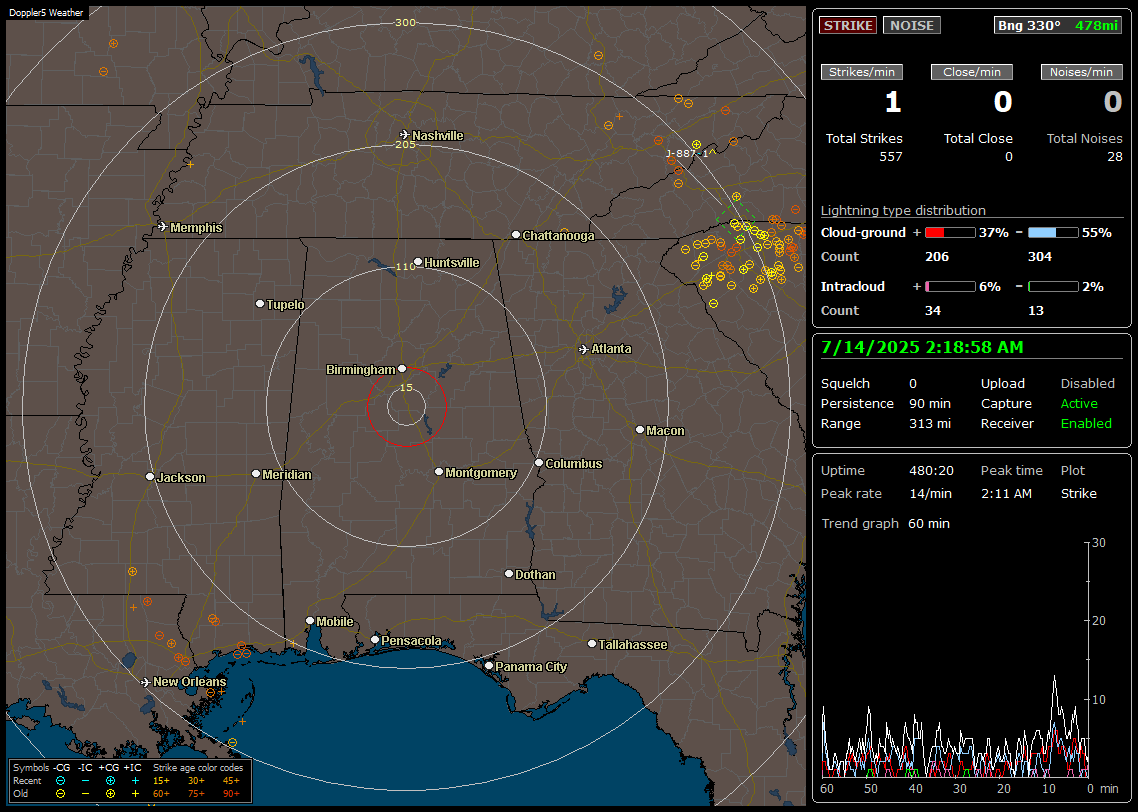Click the intracloud positive count 34
This screenshot has width=1138, height=812.
click(x=933, y=311)
